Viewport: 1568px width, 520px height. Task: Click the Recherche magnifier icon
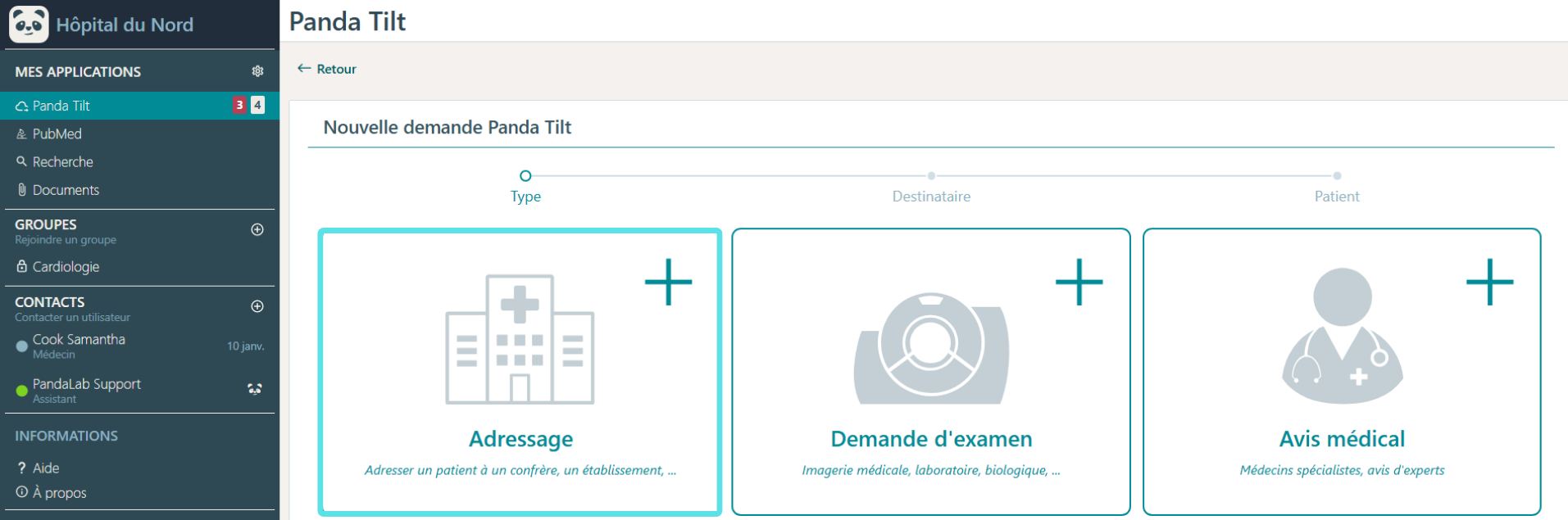tap(22, 161)
